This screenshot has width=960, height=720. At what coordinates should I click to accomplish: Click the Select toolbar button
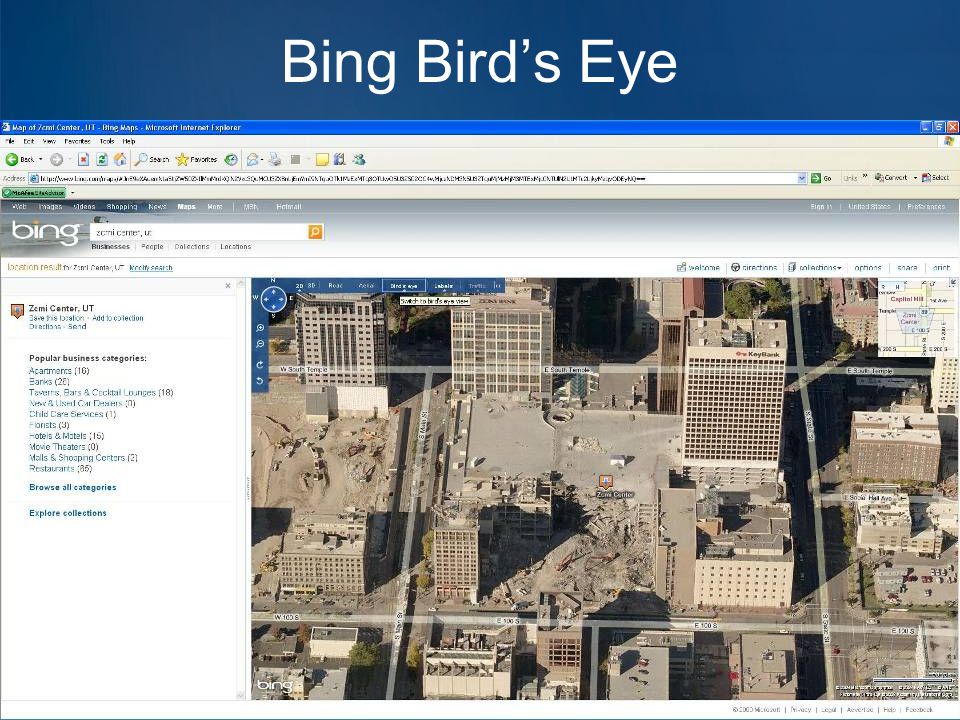936,178
